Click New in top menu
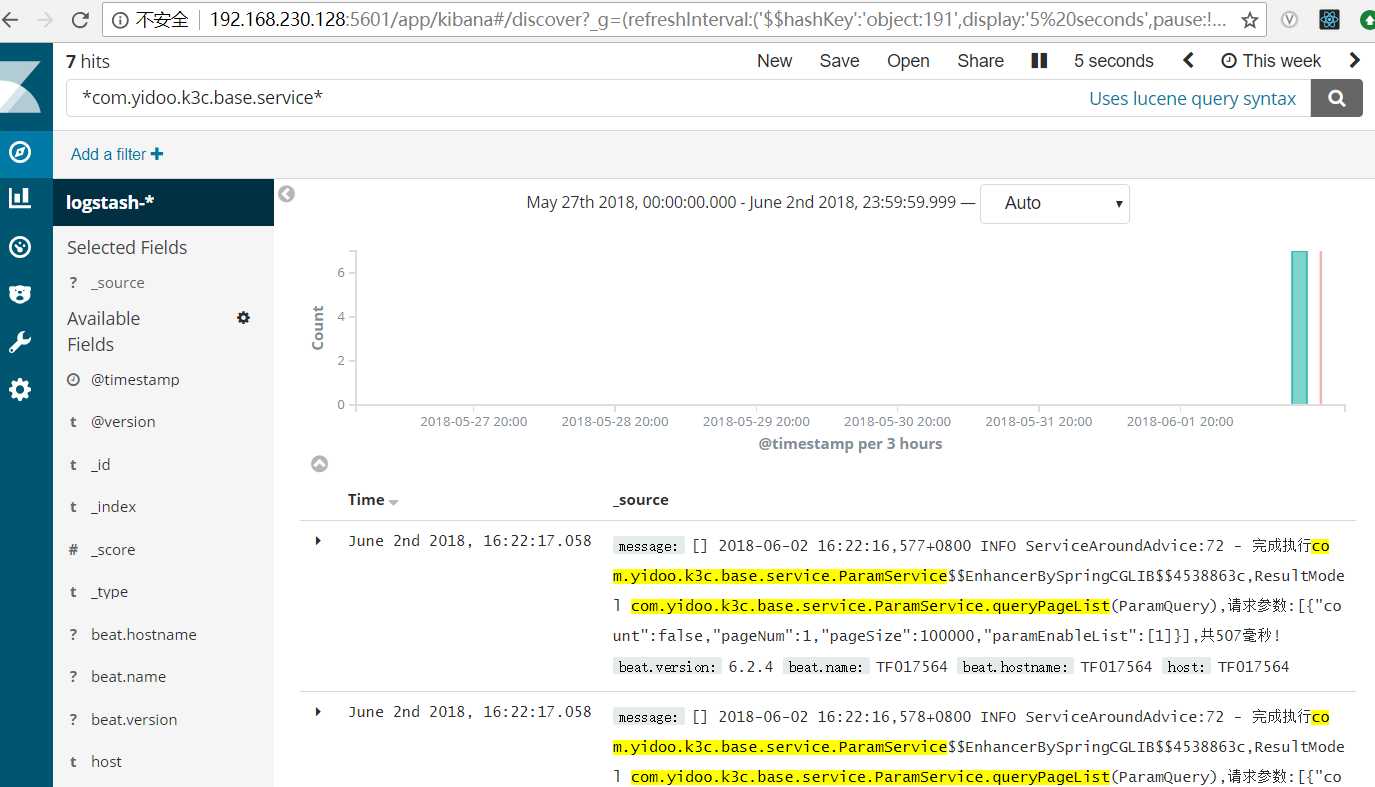The width and height of the screenshot is (1375, 787). 774,61
